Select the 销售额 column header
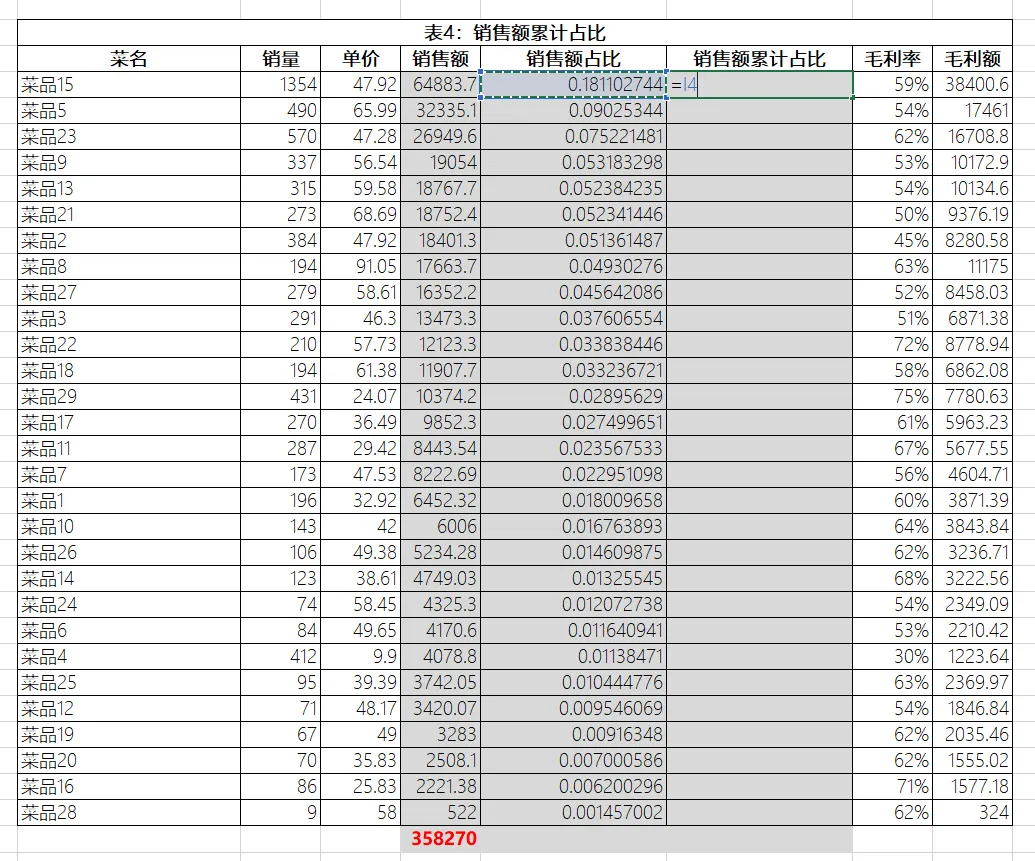1035x861 pixels. (x=440, y=59)
